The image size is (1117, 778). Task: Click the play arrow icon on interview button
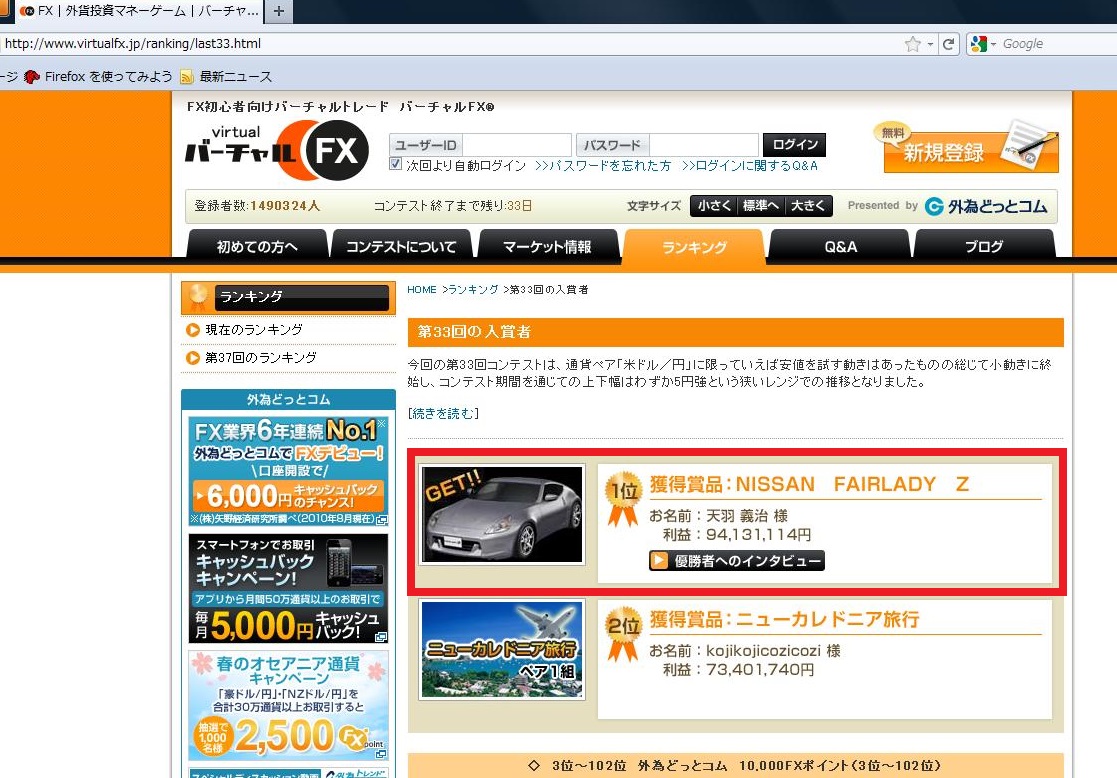pyautogui.click(x=659, y=561)
